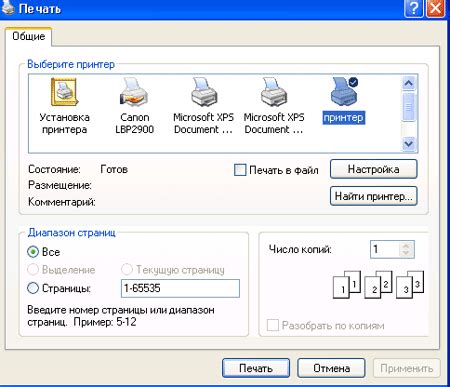
Task: Click the Установка принтера label text
Action: [x=64, y=123]
